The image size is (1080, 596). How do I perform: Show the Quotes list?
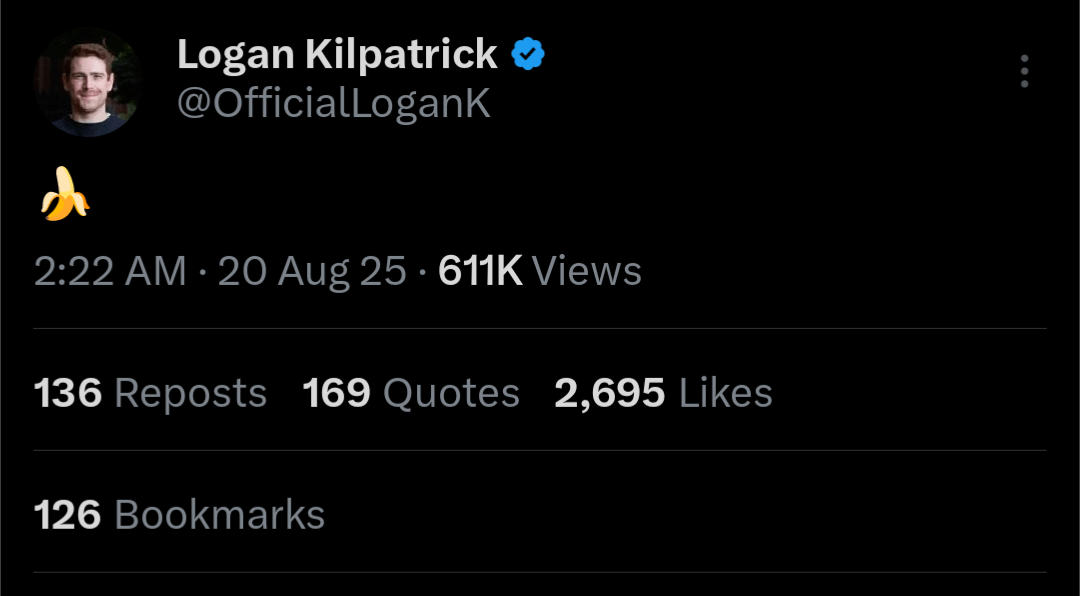pyautogui.click(x=452, y=394)
